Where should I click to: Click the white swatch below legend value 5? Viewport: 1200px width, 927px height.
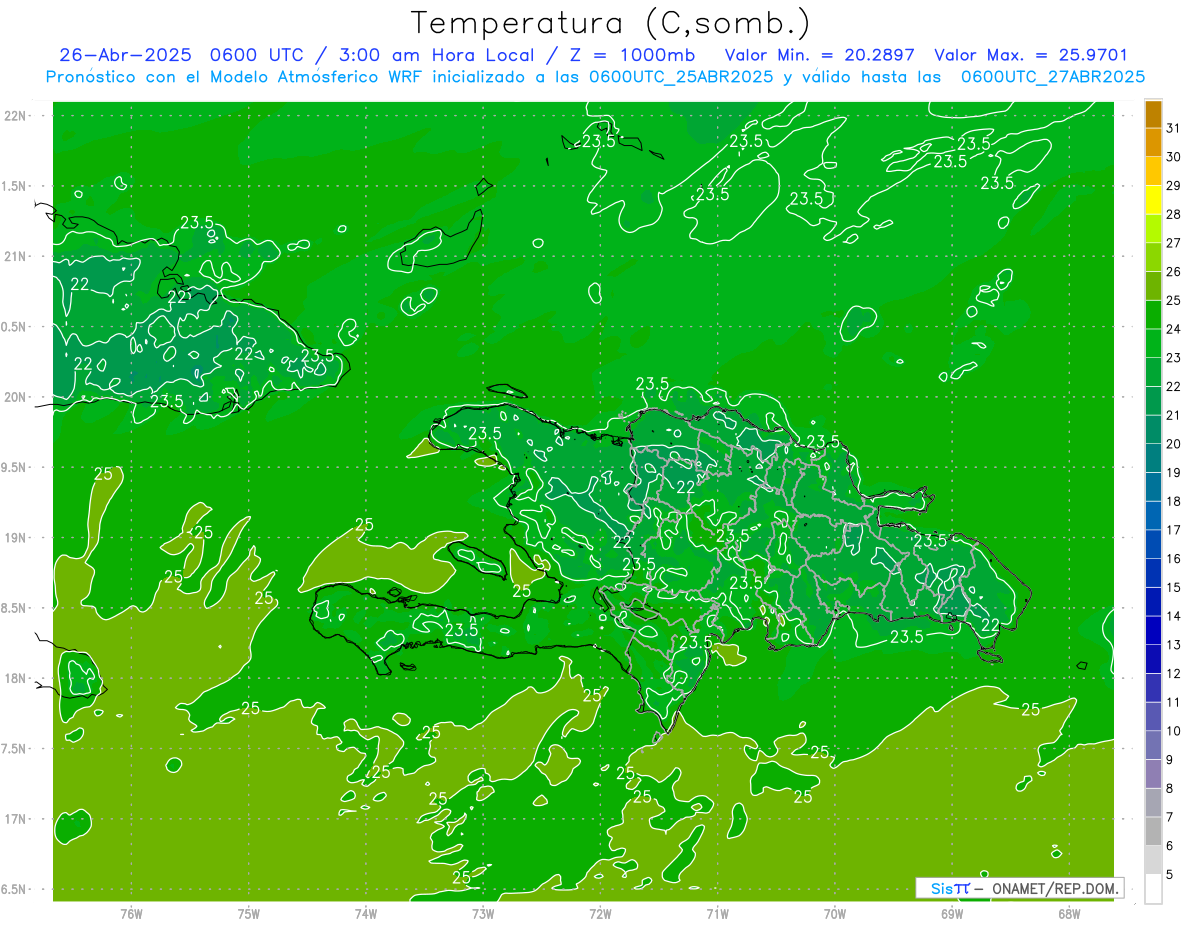pyautogui.click(x=1153, y=889)
